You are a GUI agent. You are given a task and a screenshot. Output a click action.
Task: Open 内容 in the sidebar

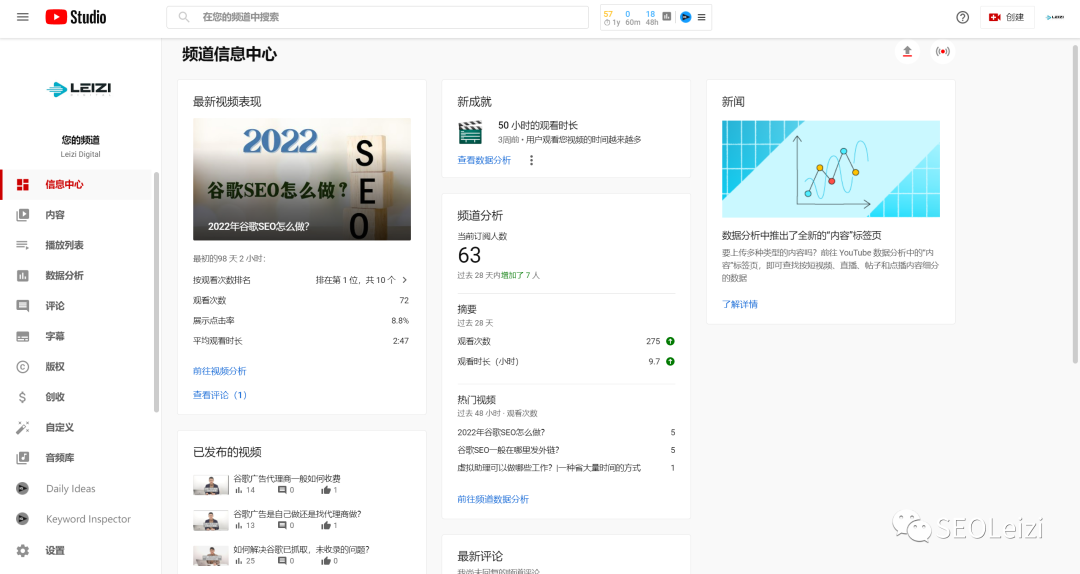76,215
